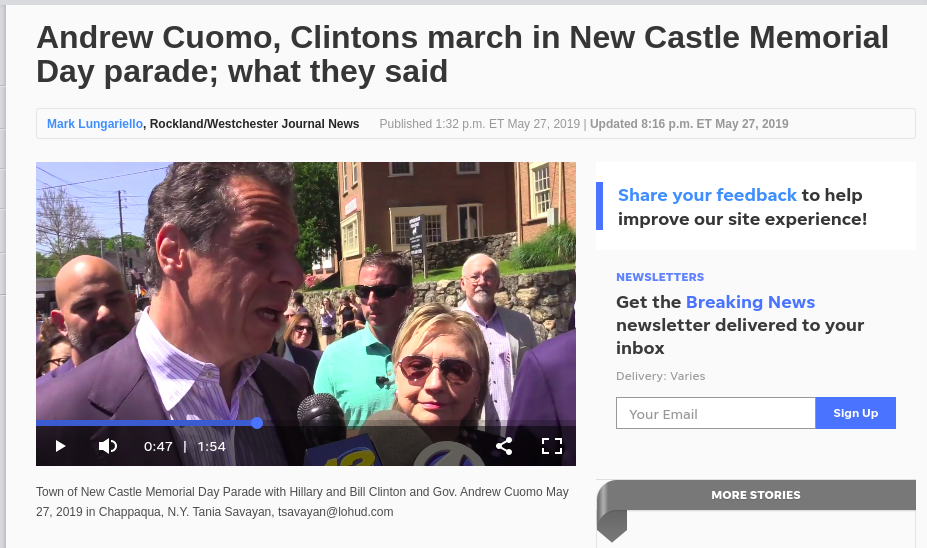Click the article headline about Andrew Cuomo
927x548 pixels.
(x=462, y=54)
